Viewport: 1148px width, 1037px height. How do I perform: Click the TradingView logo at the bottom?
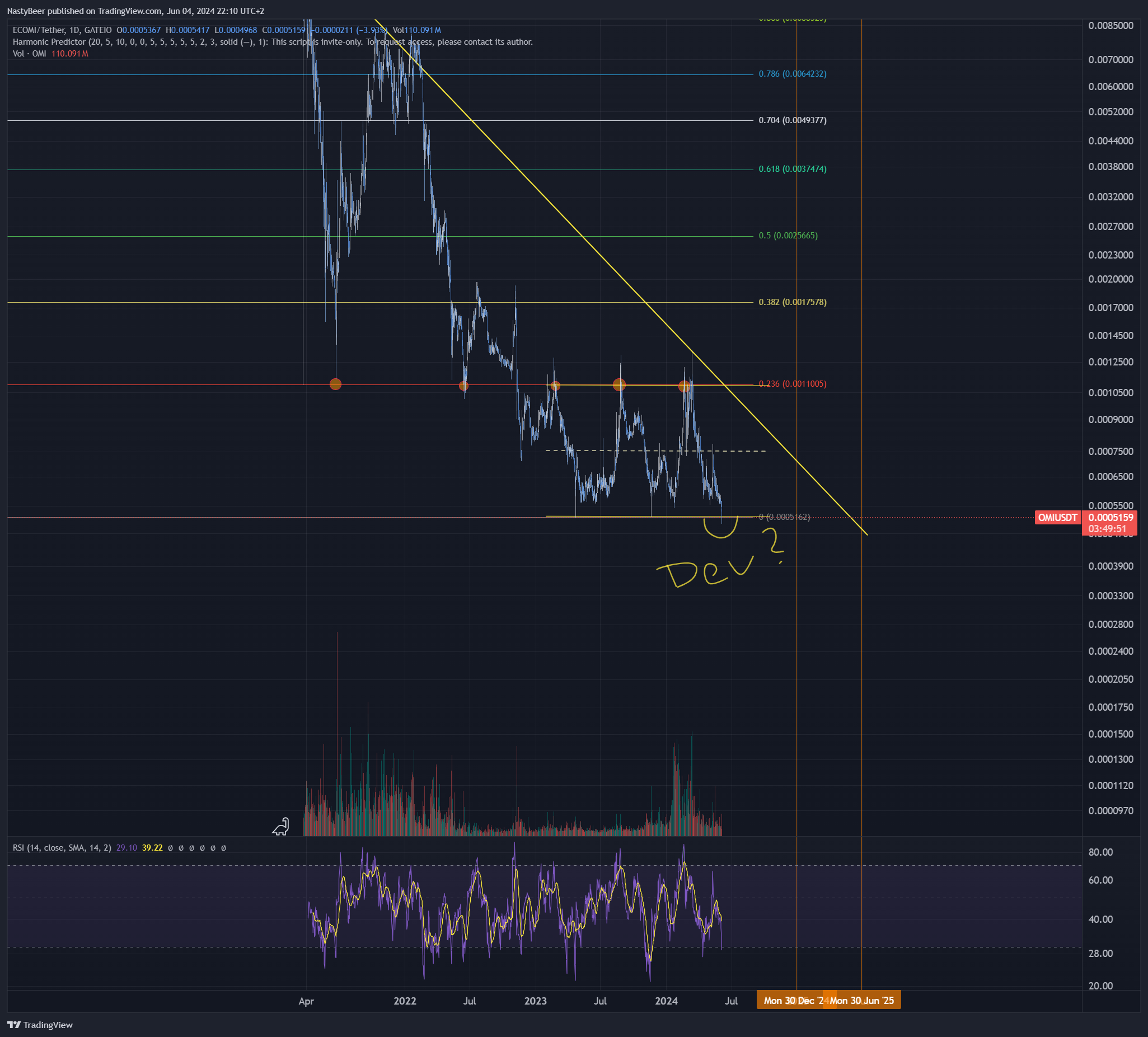(40, 1025)
